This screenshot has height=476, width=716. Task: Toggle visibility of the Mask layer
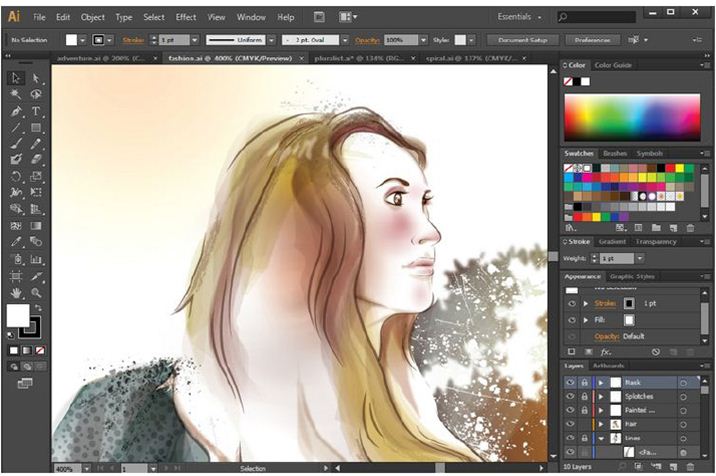(x=570, y=382)
